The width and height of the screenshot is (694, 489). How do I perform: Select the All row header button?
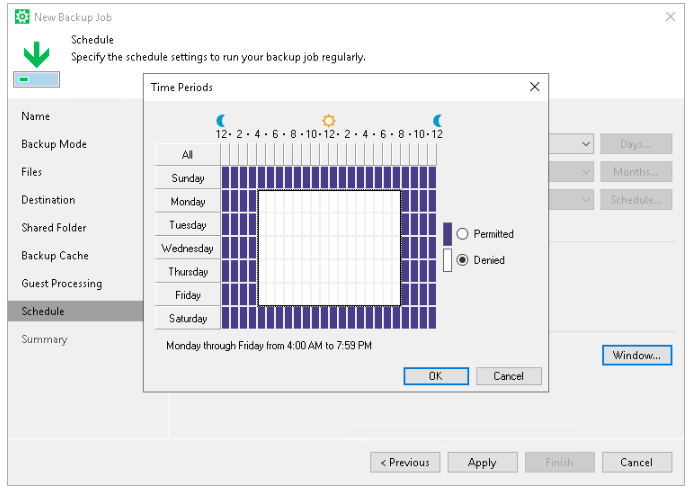(187, 154)
